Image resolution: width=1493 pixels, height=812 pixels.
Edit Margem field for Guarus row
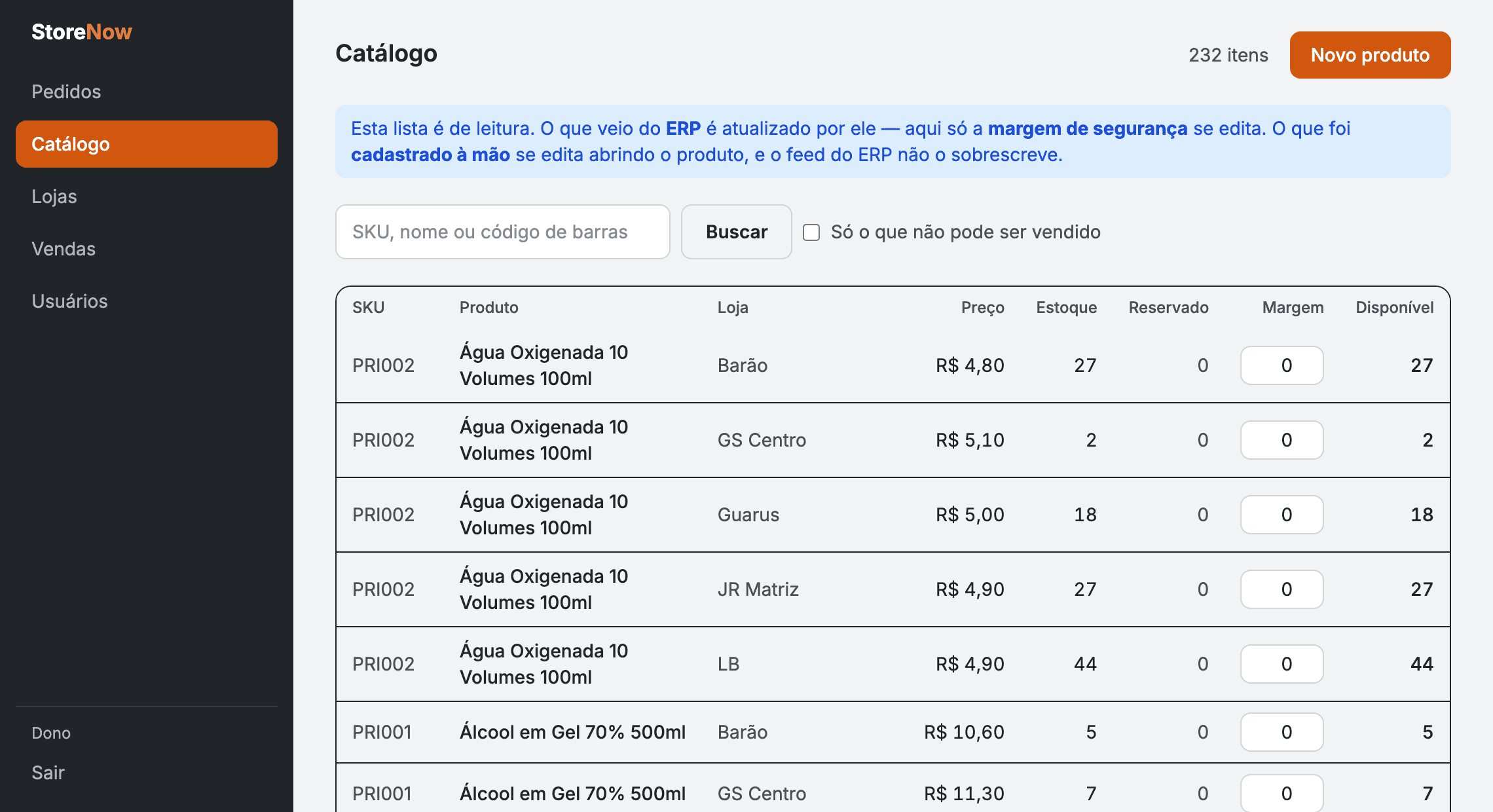click(1282, 515)
